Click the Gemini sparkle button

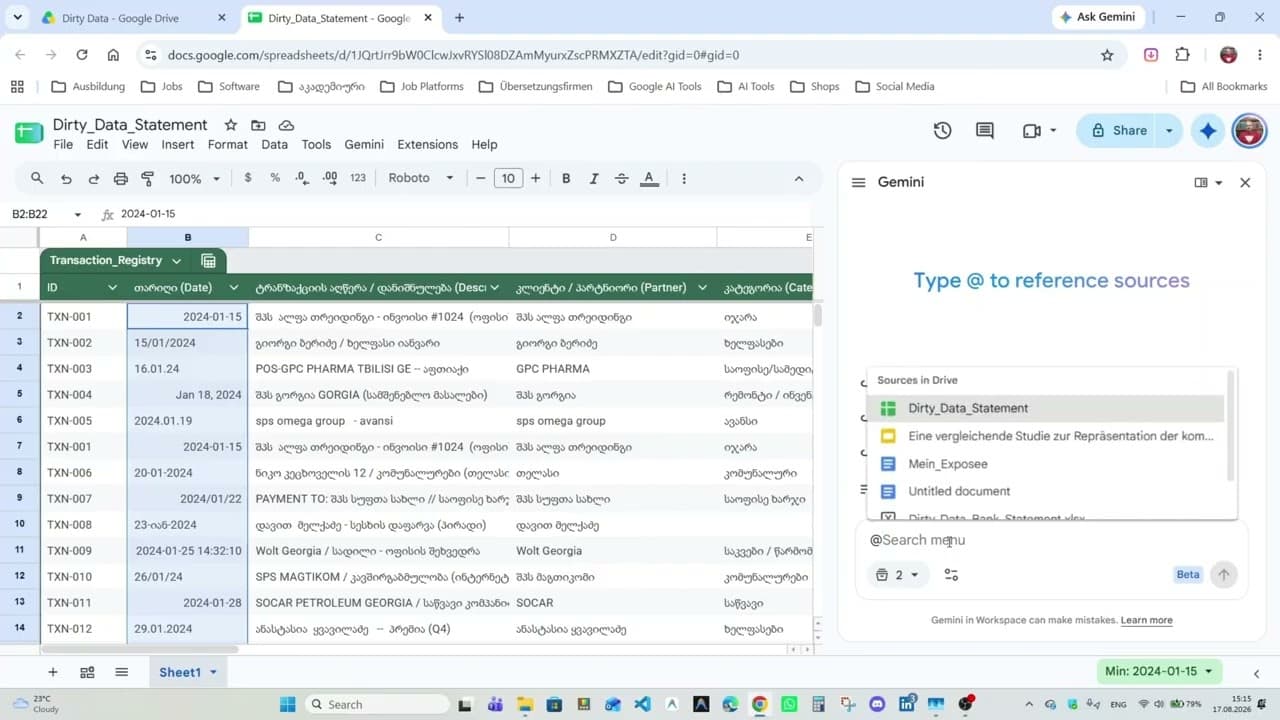[1208, 130]
